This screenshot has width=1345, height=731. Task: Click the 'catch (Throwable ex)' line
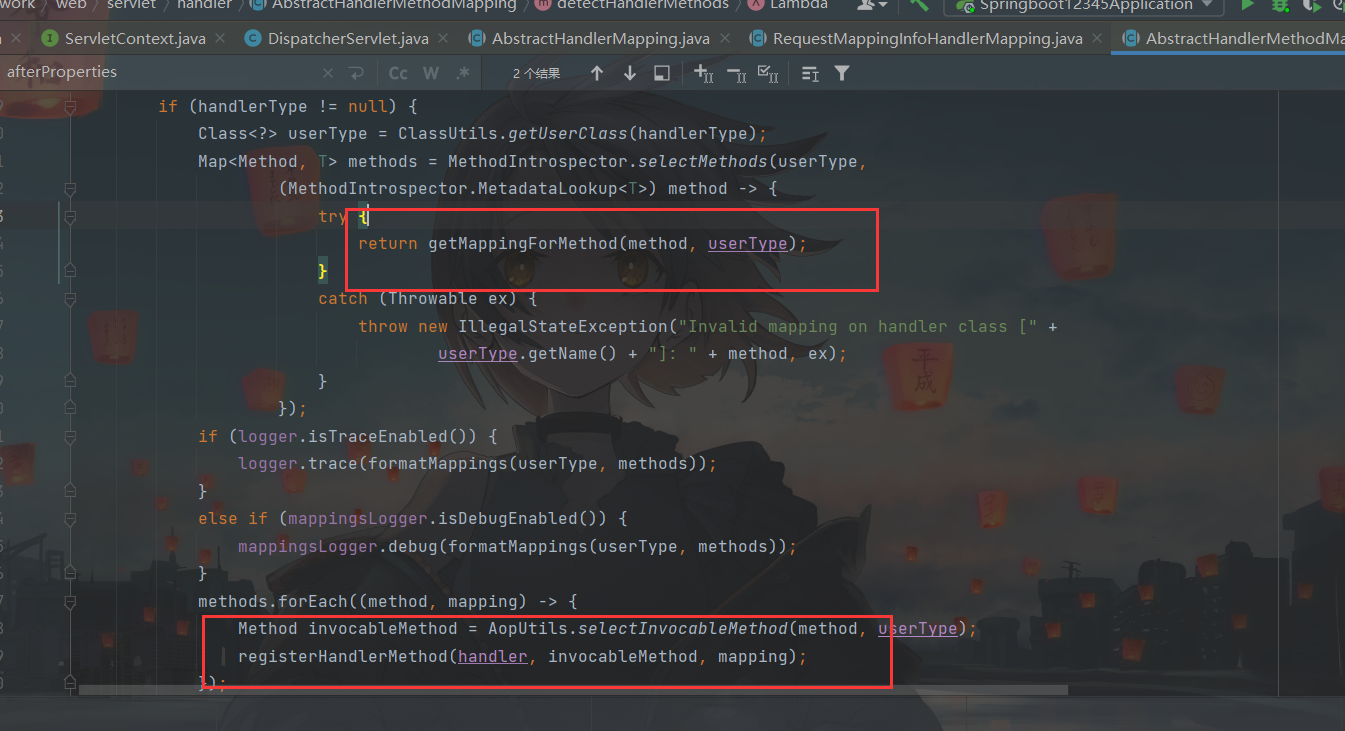428,298
